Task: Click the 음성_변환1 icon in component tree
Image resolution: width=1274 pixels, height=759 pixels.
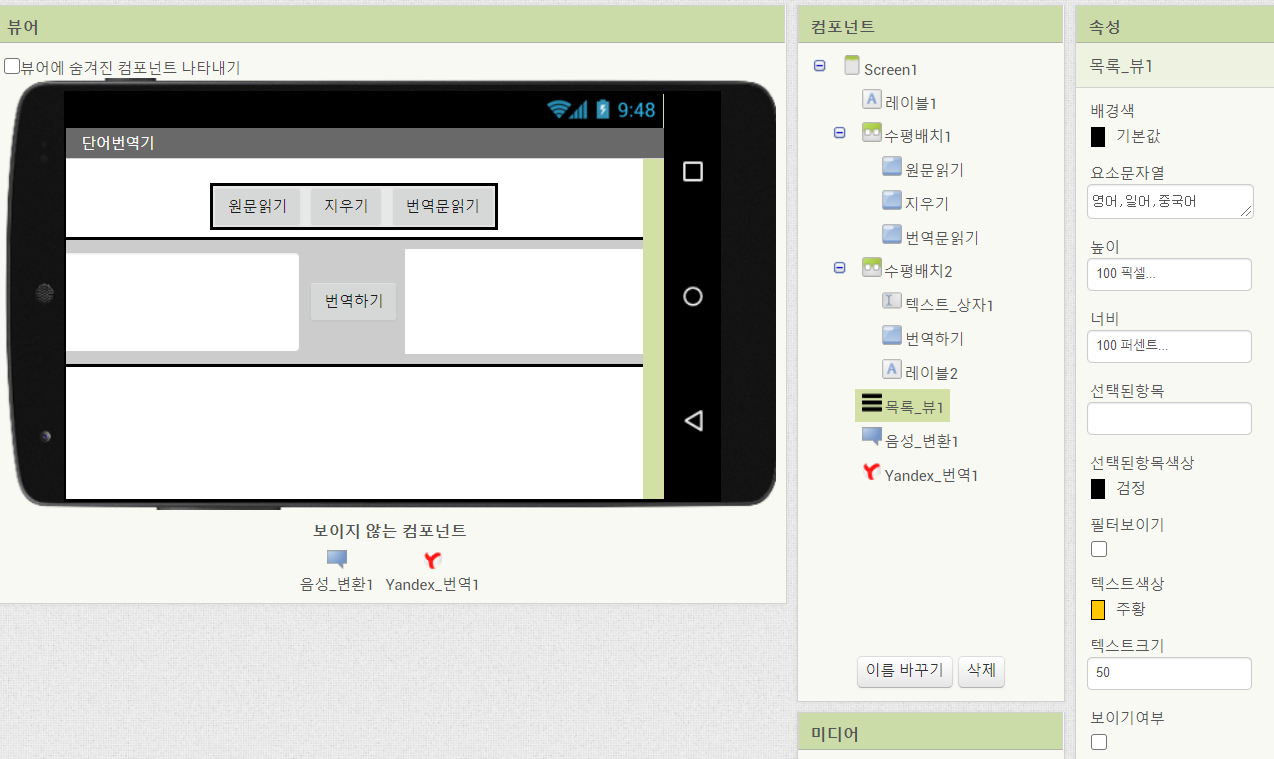Action: point(871,438)
